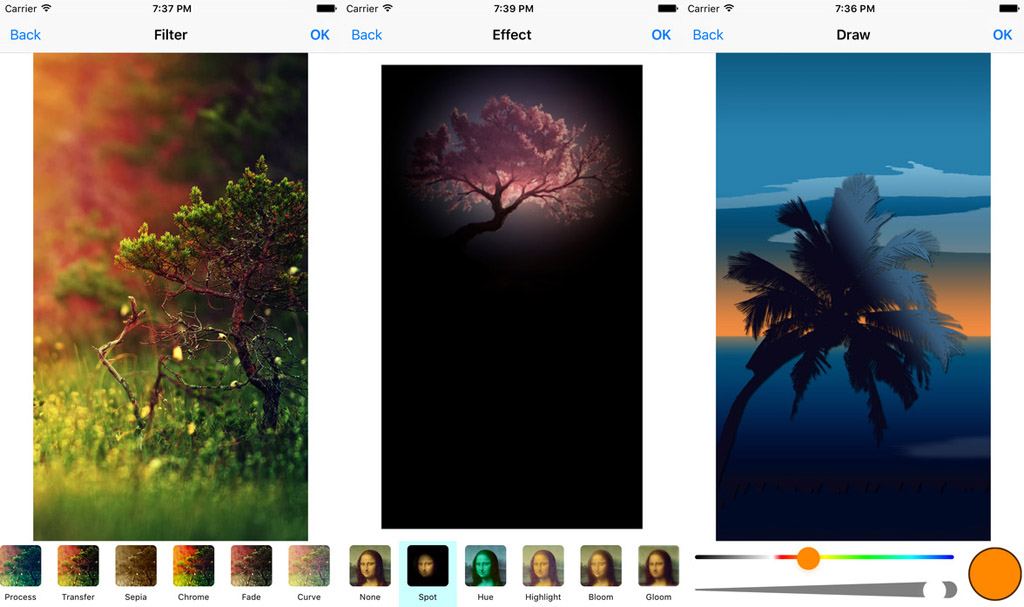Choose the Spot effect
This screenshot has height=607, width=1024.
[x=428, y=566]
